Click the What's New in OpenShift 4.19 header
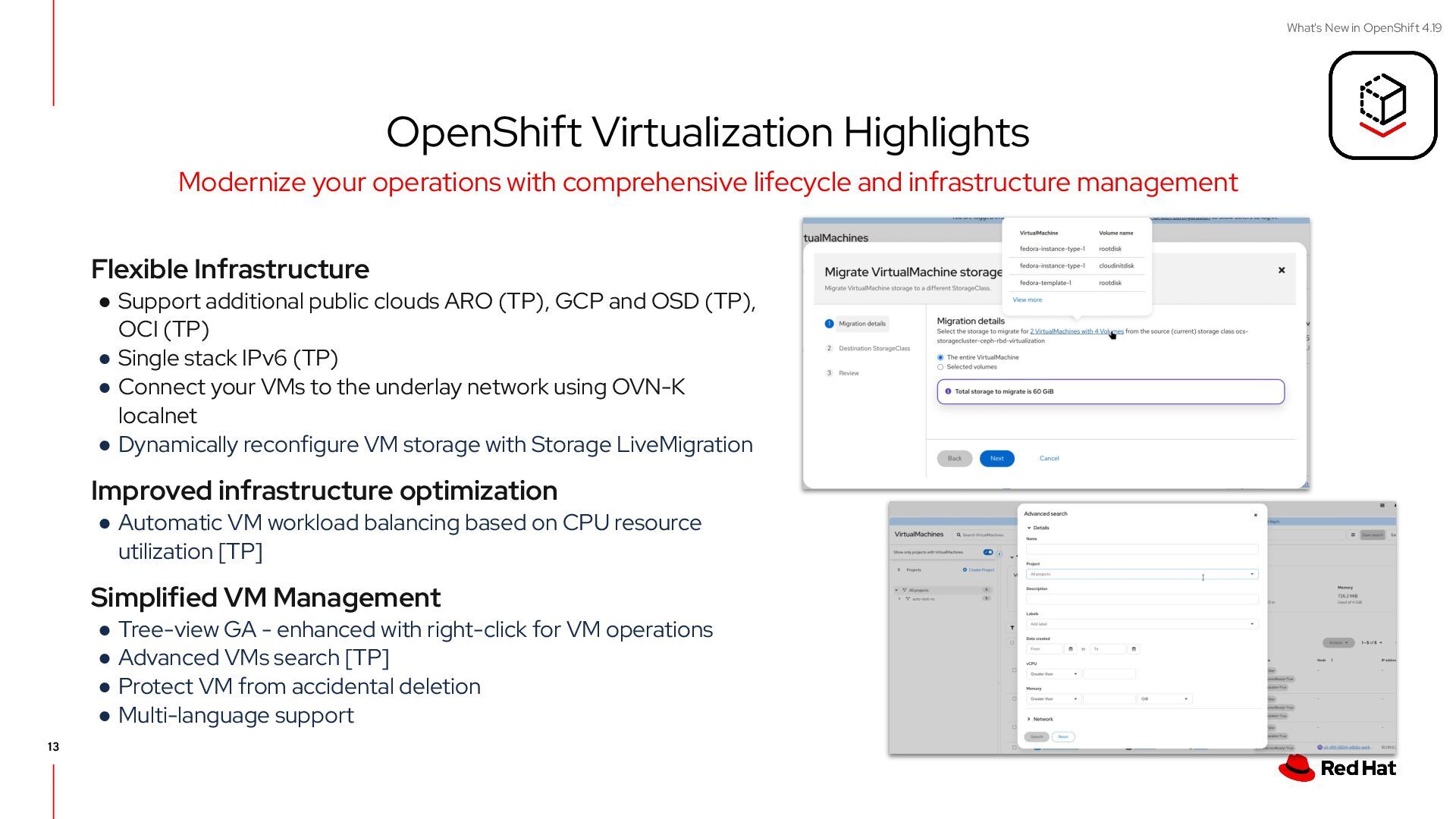The height and width of the screenshot is (819, 1456). (1363, 28)
